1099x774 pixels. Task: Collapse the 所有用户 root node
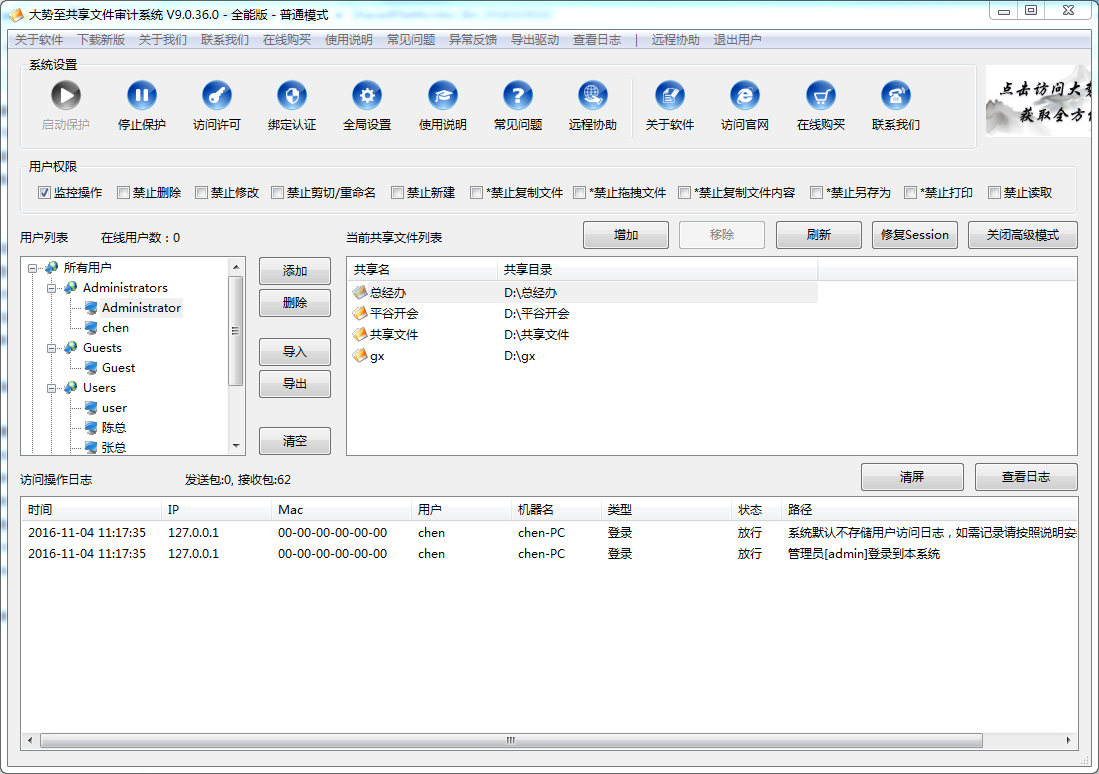33,268
